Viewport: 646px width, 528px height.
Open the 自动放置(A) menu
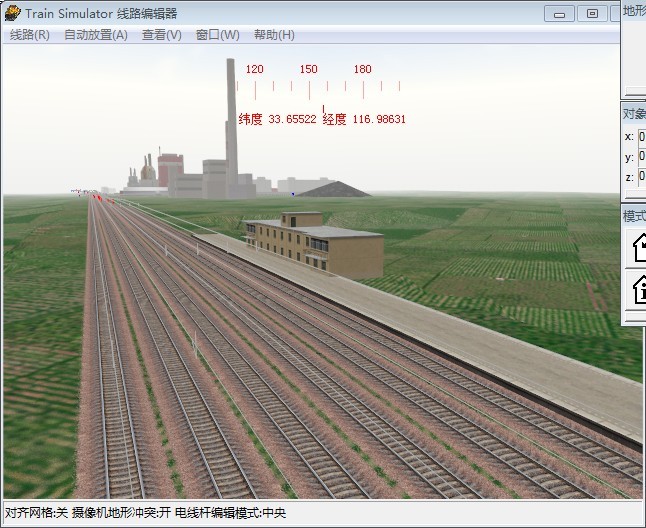point(96,35)
